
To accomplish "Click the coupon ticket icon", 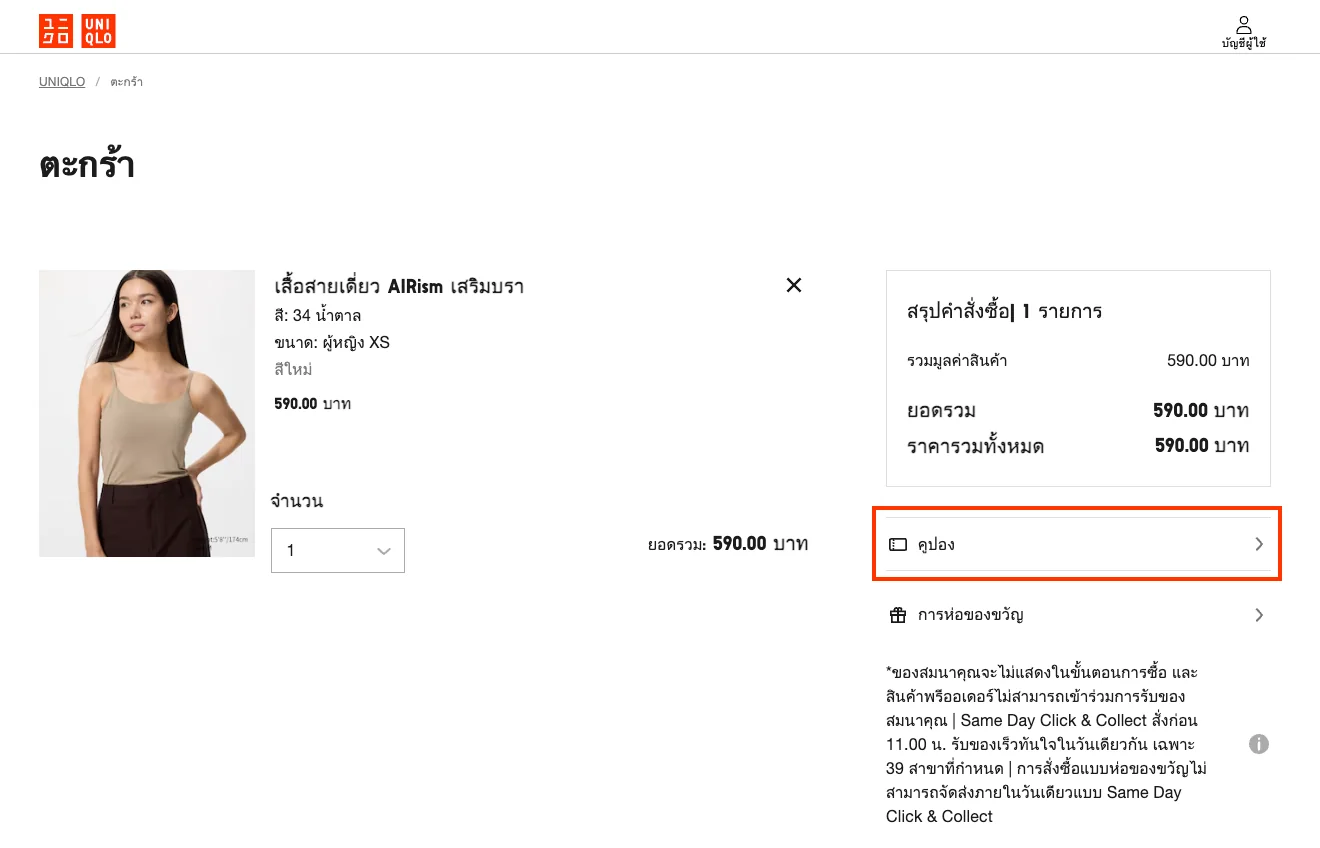I will point(898,545).
